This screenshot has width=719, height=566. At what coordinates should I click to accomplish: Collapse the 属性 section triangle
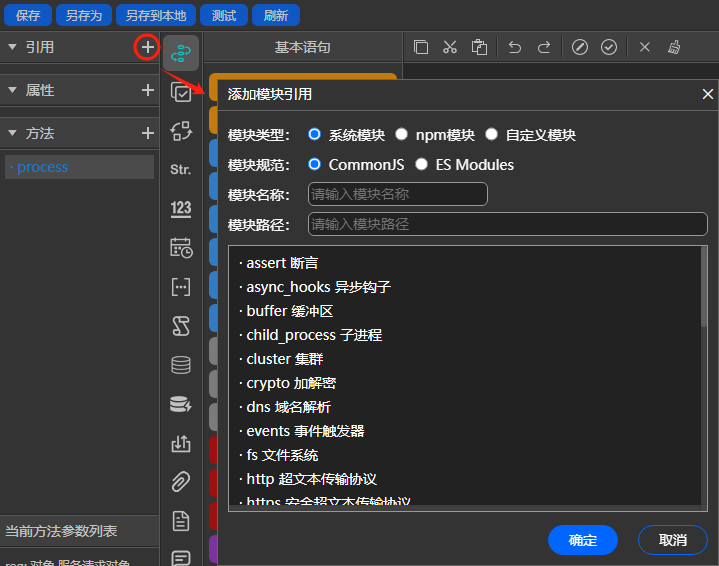click(x=12, y=90)
